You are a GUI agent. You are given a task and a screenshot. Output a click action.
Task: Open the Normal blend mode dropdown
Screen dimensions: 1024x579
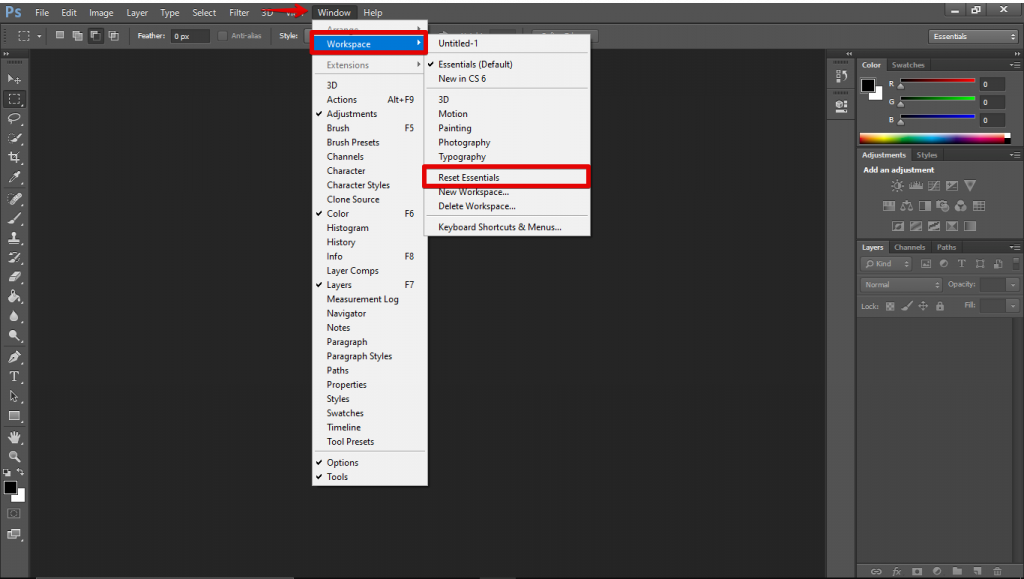[x=902, y=285]
